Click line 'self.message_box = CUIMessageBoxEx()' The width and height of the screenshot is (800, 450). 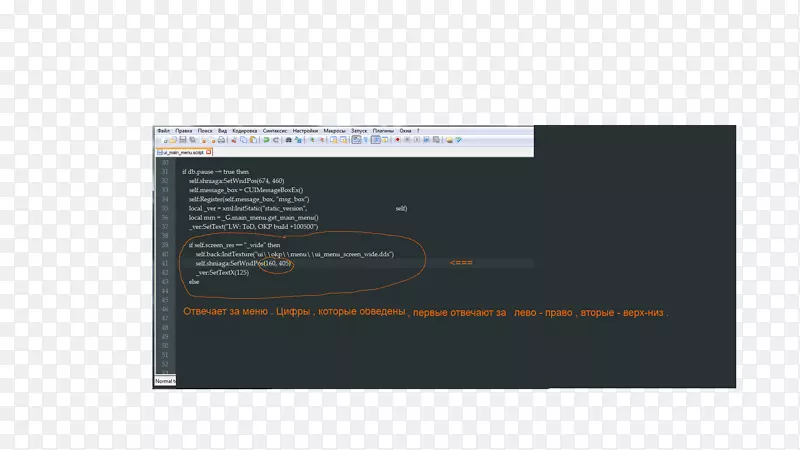246,190
